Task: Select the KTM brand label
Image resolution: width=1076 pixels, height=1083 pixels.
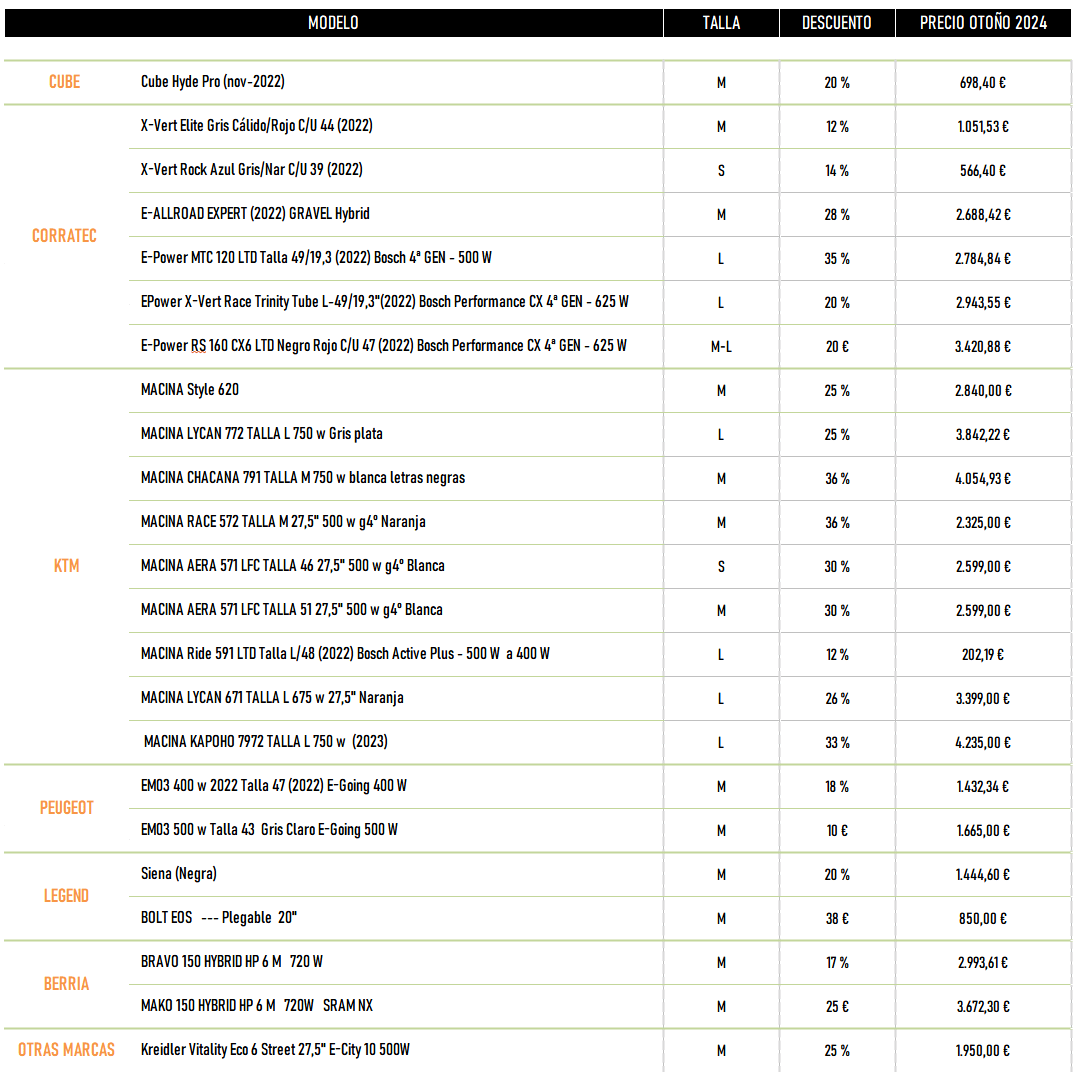Action: pyautogui.click(x=66, y=566)
